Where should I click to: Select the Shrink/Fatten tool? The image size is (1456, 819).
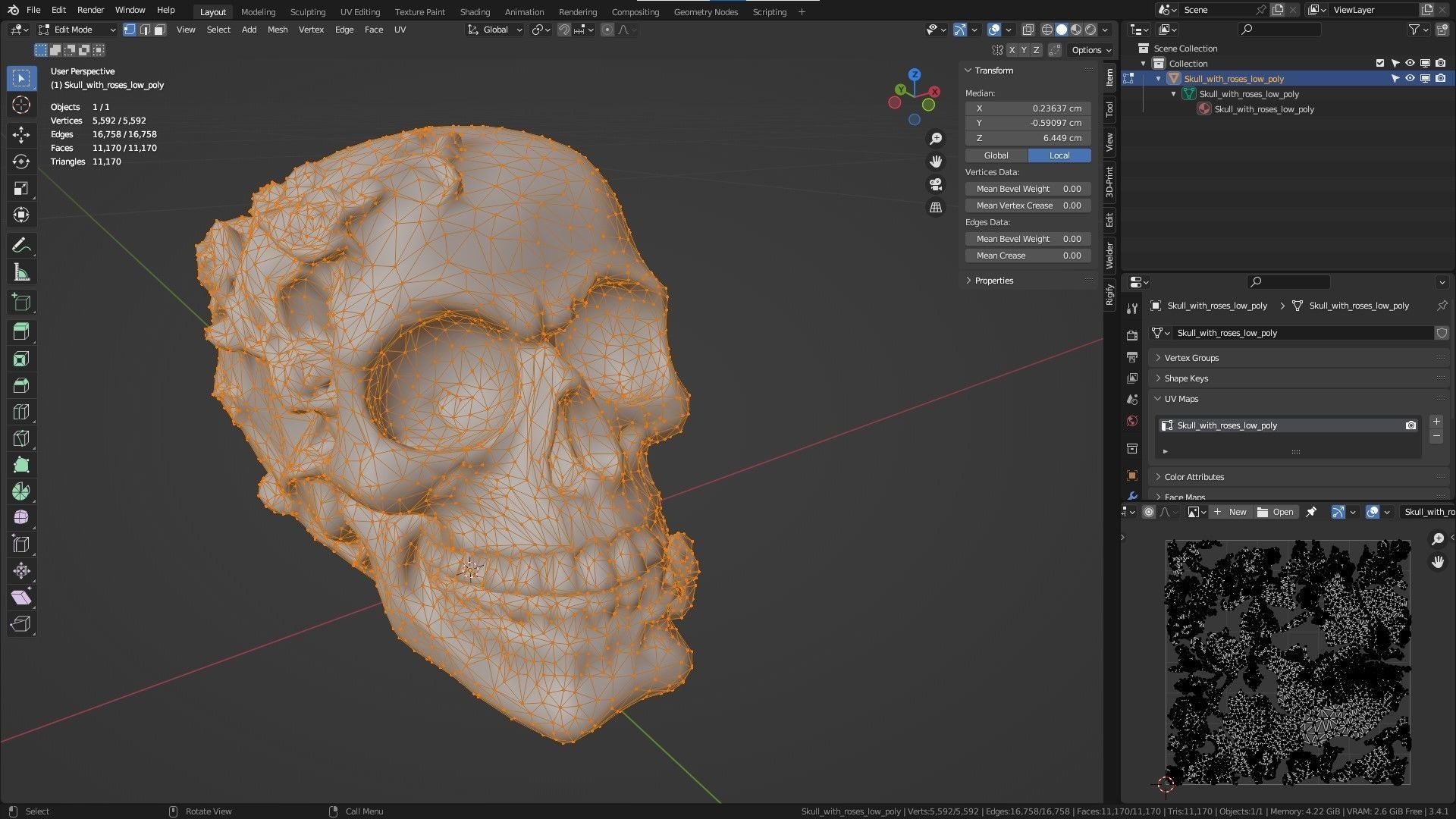click(x=21, y=570)
